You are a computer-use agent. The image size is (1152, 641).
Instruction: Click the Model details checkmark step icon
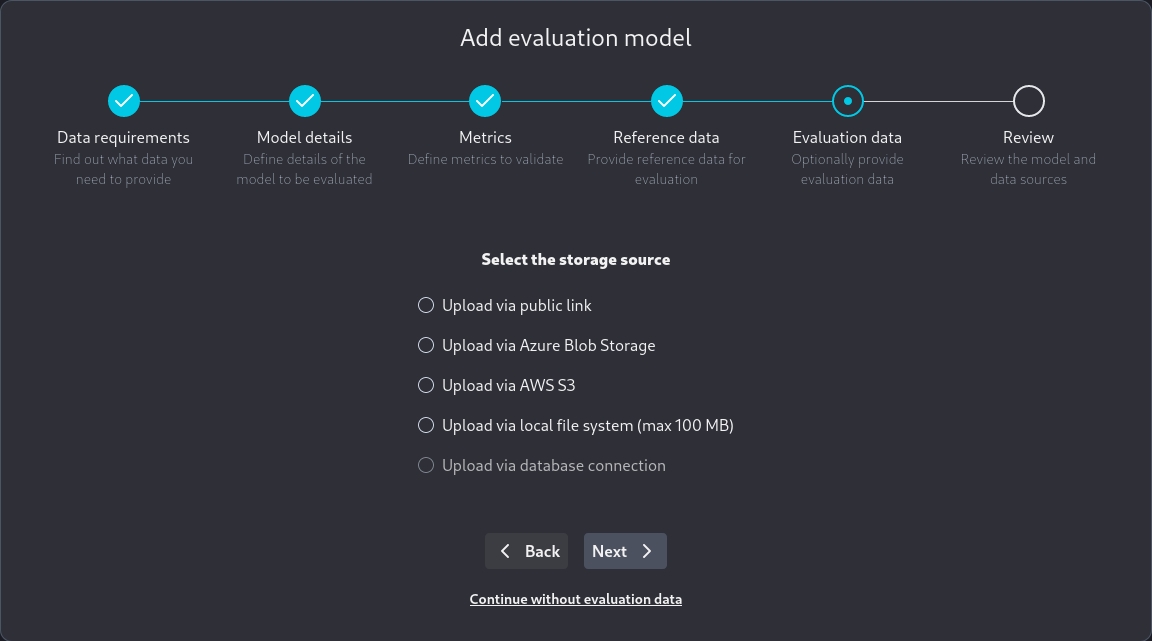[x=305, y=101]
